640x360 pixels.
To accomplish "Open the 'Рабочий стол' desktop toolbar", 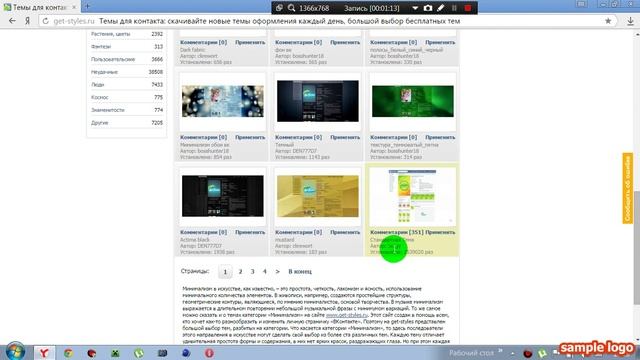I will (471, 353).
